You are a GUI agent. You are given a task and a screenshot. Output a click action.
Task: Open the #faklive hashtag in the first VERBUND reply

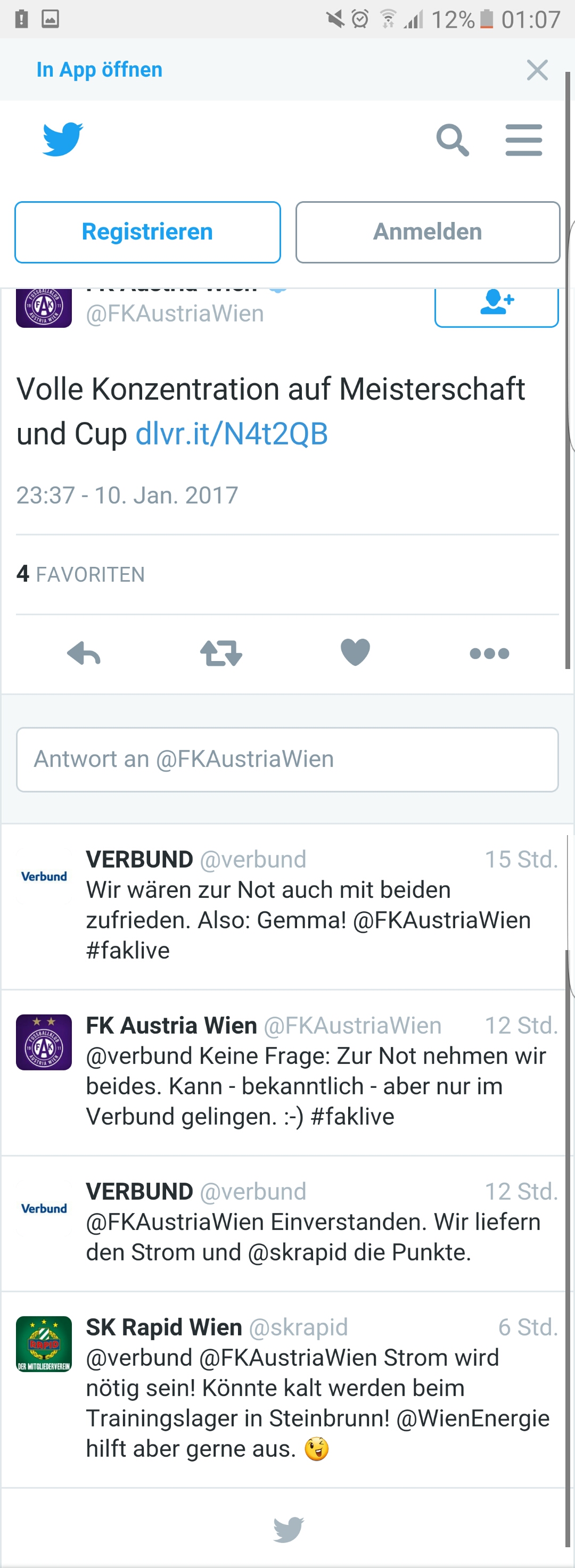point(128,950)
